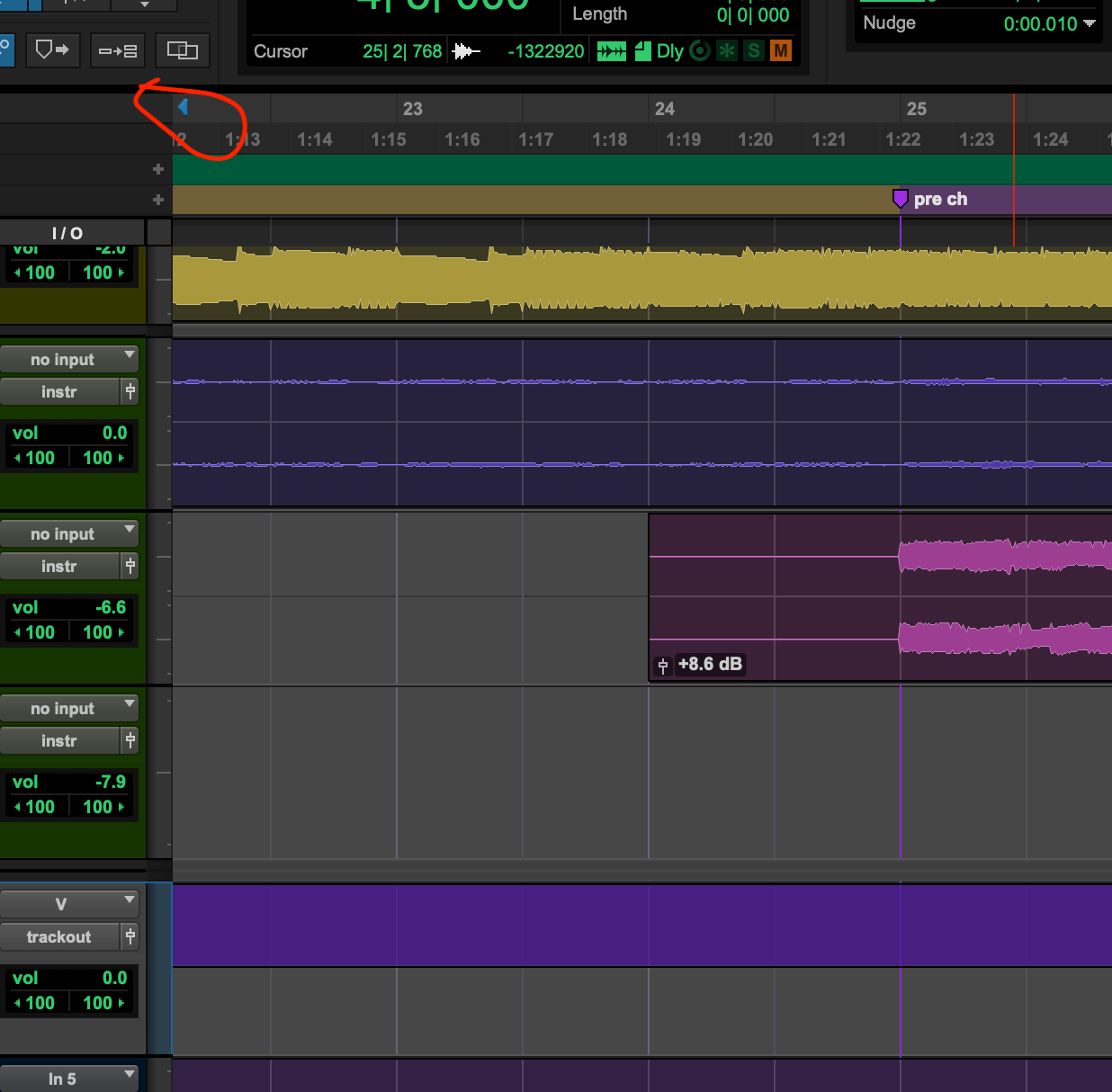
Task: Click bar 23 in the Bars ruler
Action: (412, 109)
